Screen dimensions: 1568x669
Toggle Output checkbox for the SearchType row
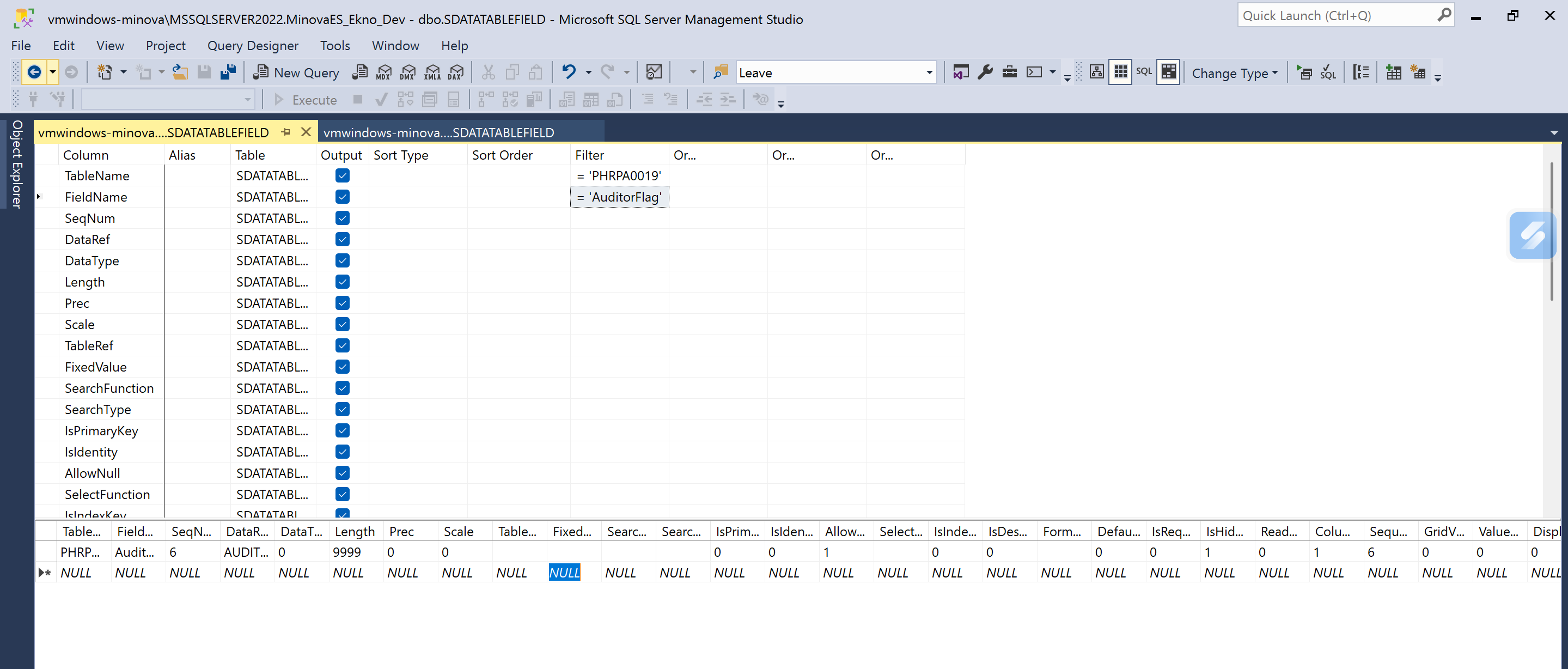click(x=342, y=409)
